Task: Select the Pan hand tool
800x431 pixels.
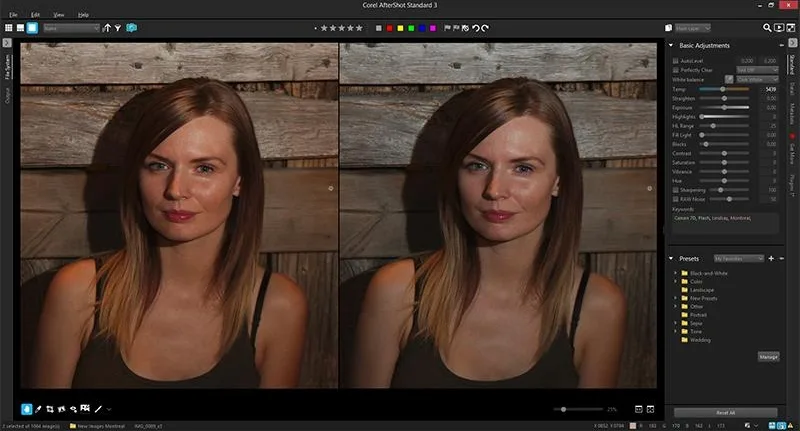Action: [27, 409]
